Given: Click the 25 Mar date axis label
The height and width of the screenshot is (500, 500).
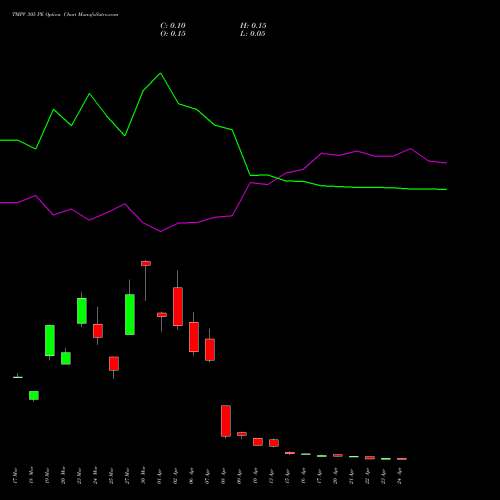Looking at the screenshot, I should click(111, 475).
